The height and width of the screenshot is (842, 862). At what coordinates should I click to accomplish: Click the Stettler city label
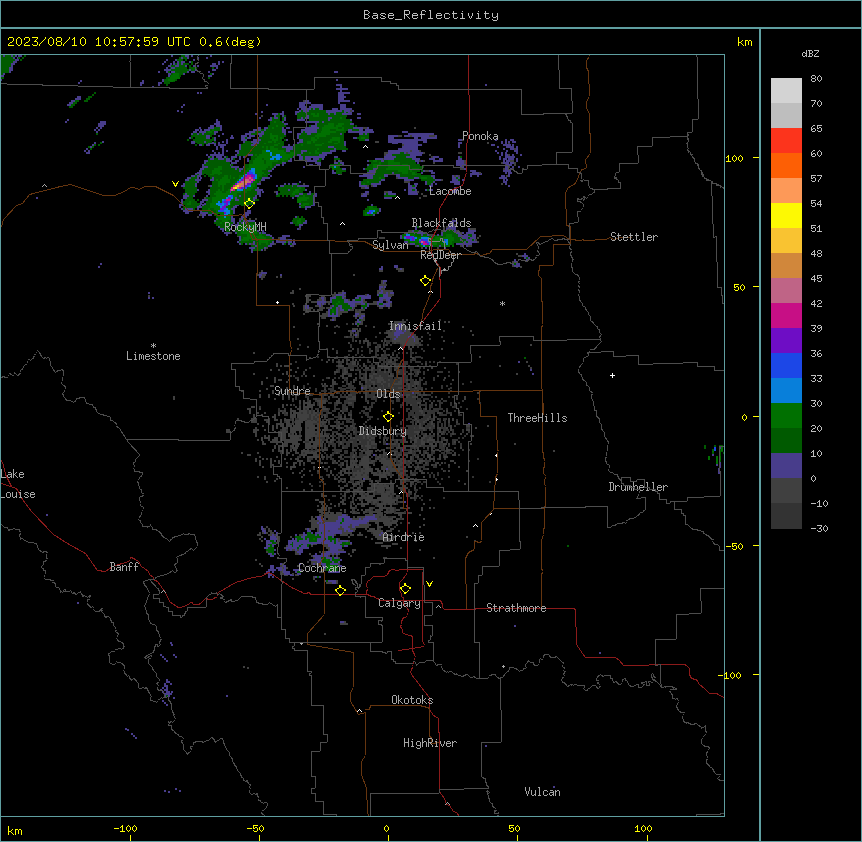[634, 237]
